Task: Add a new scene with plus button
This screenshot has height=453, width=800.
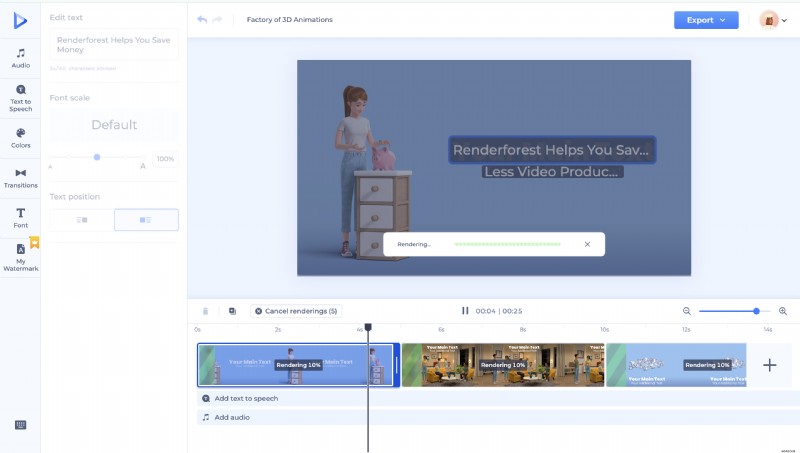Action: tap(769, 365)
